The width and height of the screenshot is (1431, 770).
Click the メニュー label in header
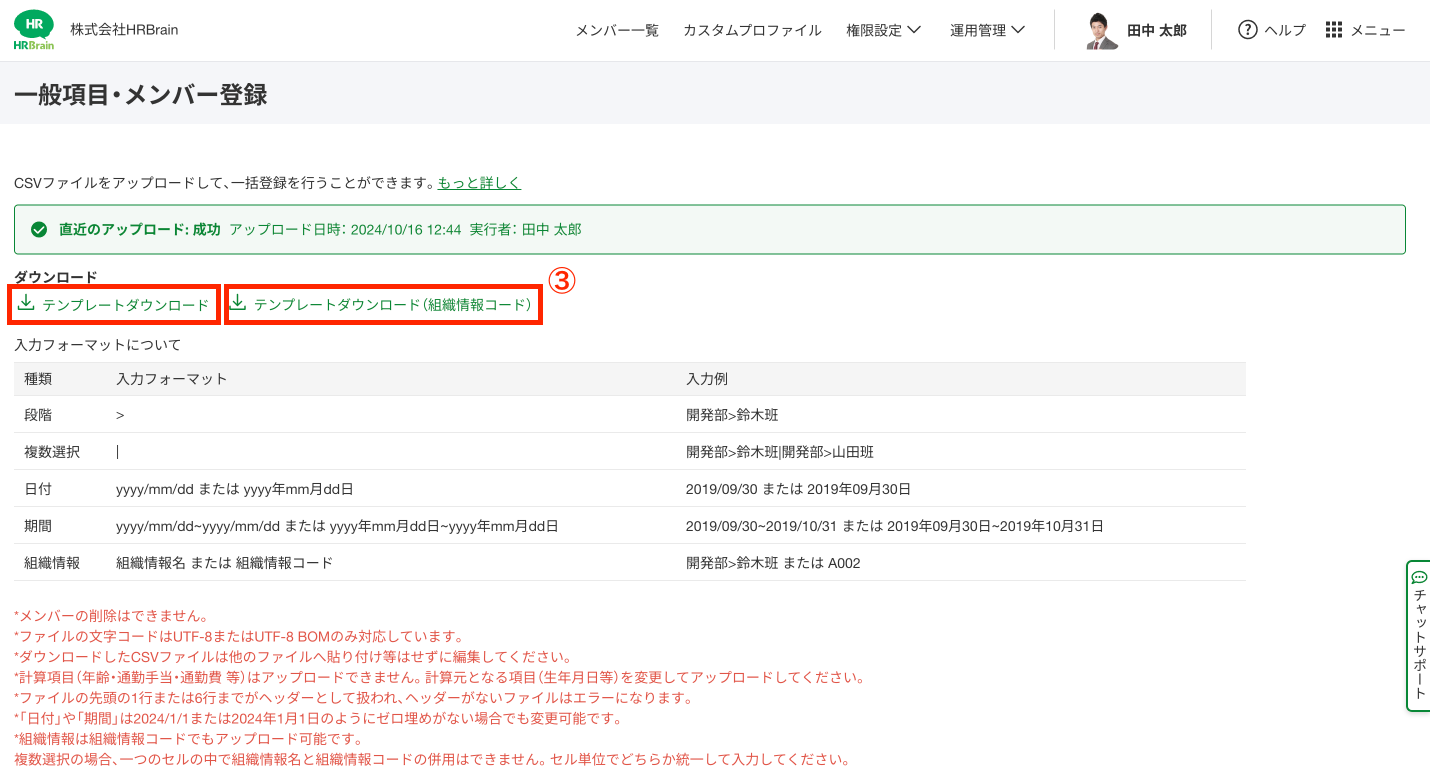(1378, 31)
